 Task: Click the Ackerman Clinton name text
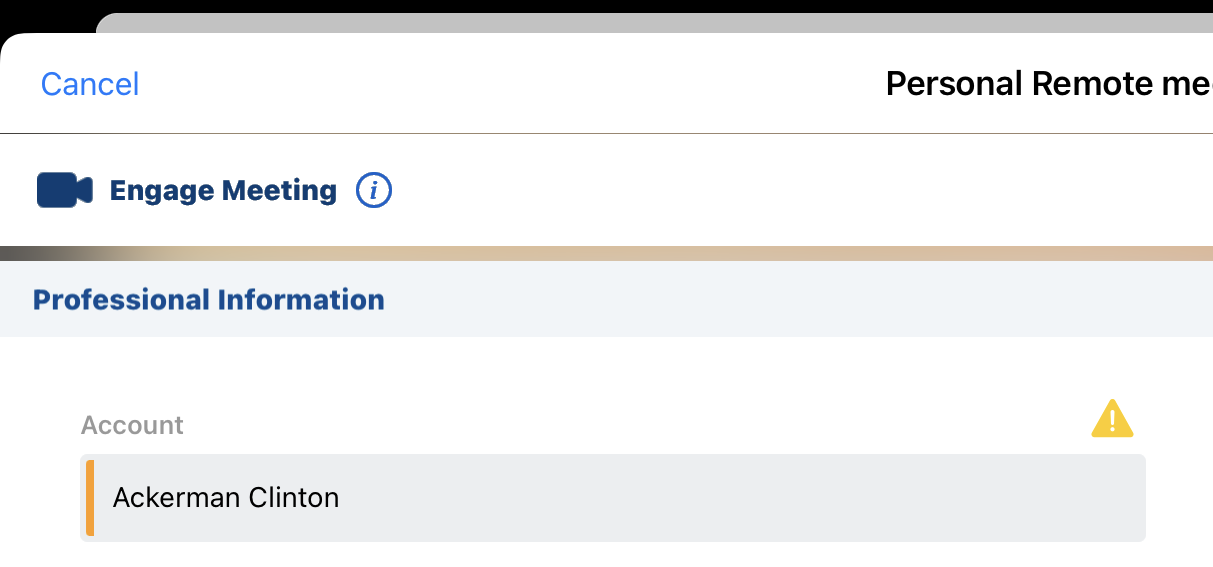pyautogui.click(x=226, y=498)
